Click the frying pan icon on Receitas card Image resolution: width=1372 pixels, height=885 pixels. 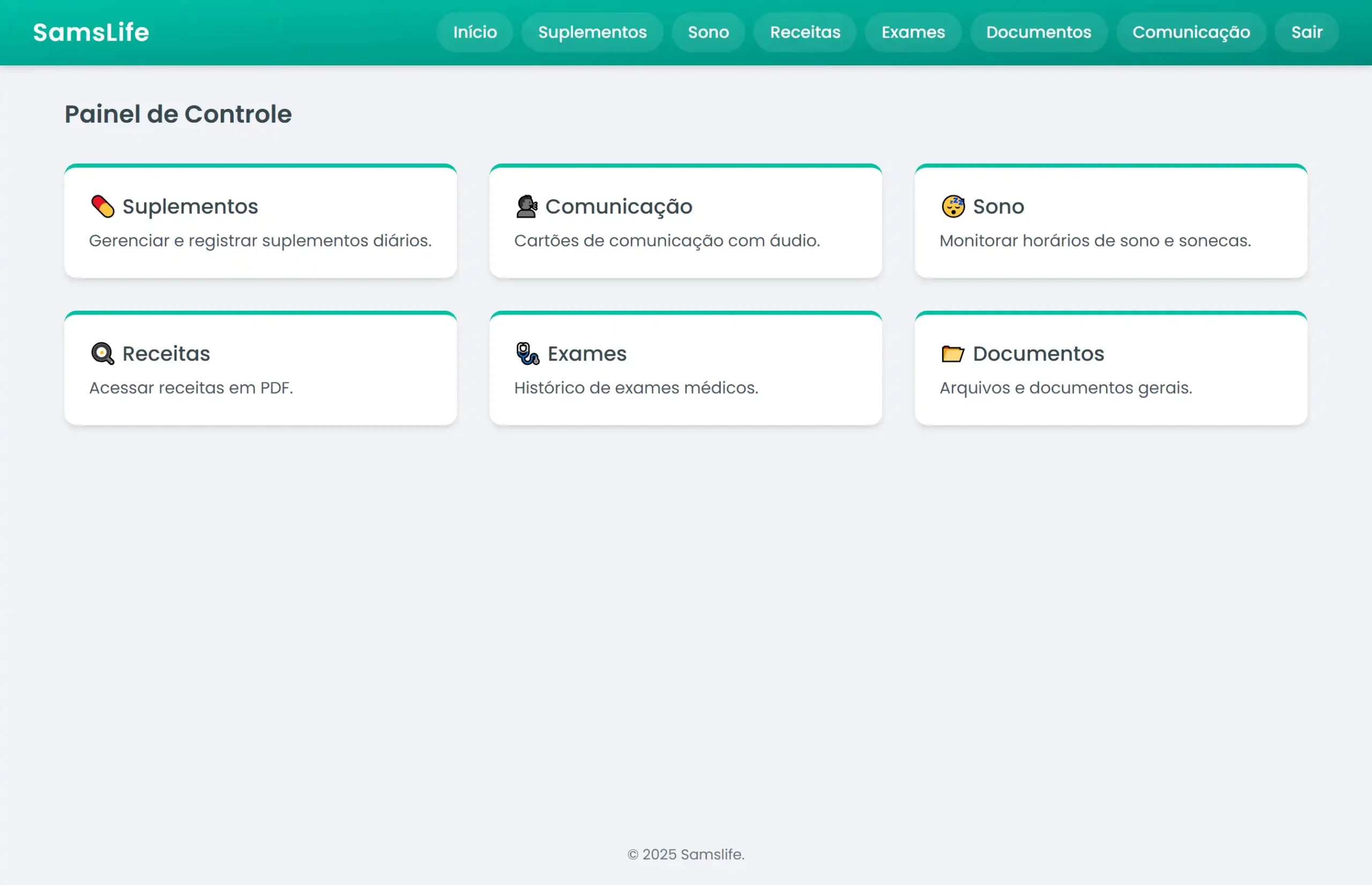tap(102, 354)
